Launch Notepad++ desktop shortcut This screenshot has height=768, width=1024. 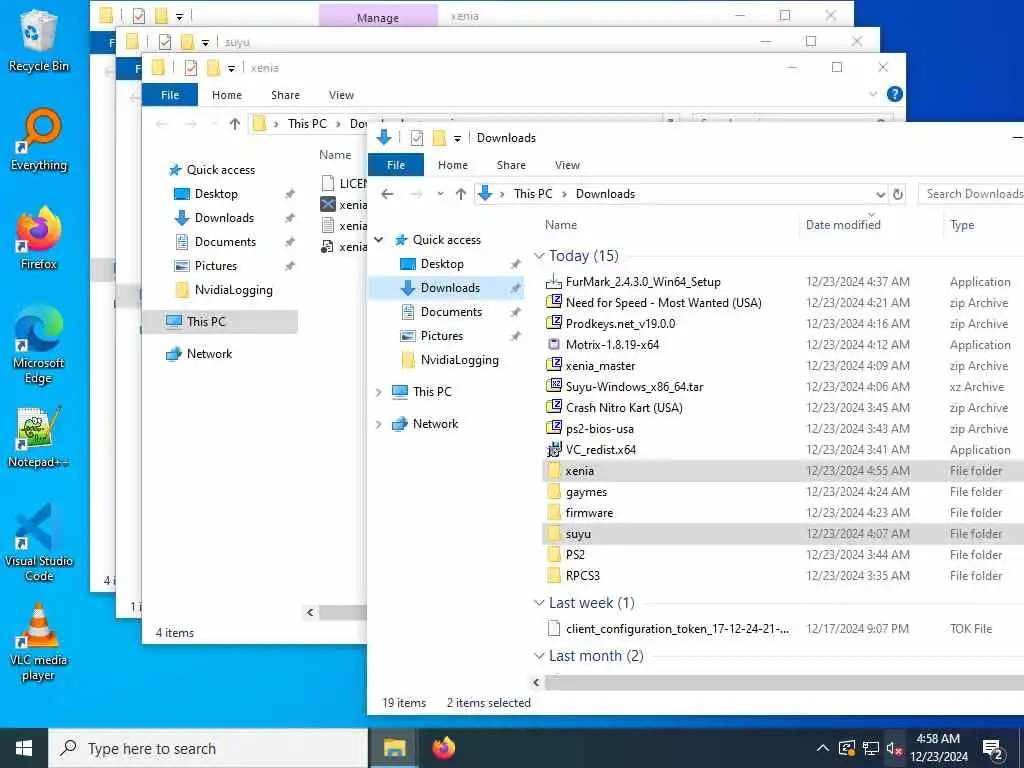[39, 436]
